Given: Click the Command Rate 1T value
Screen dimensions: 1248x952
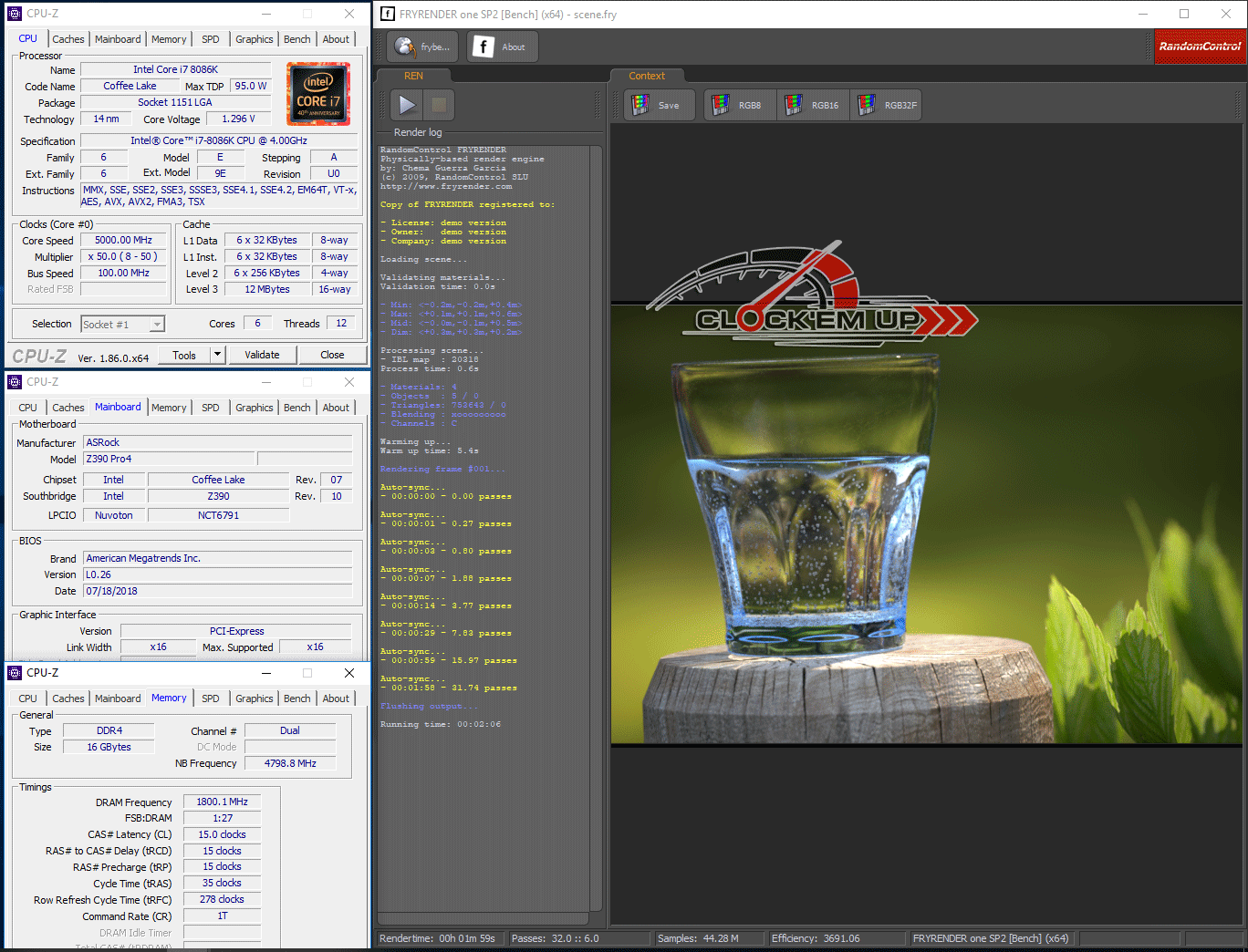Looking at the screenshot, I should [223, 916].
